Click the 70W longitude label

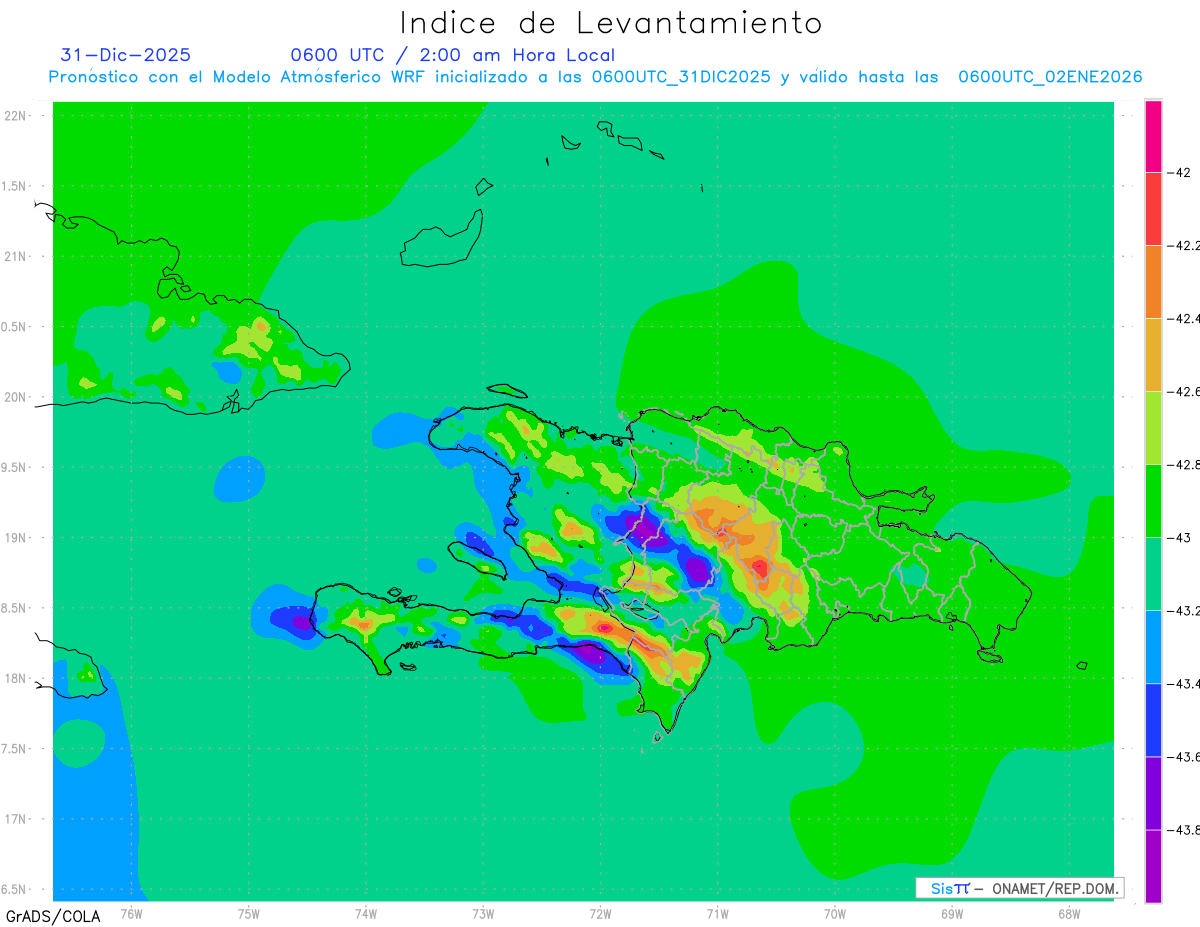(835, 913)
